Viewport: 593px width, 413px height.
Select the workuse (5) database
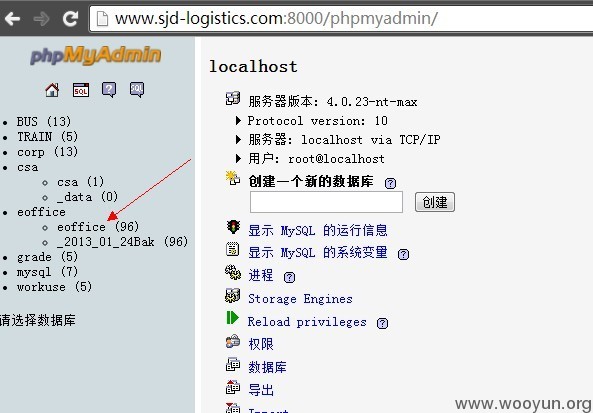point(54,287)
